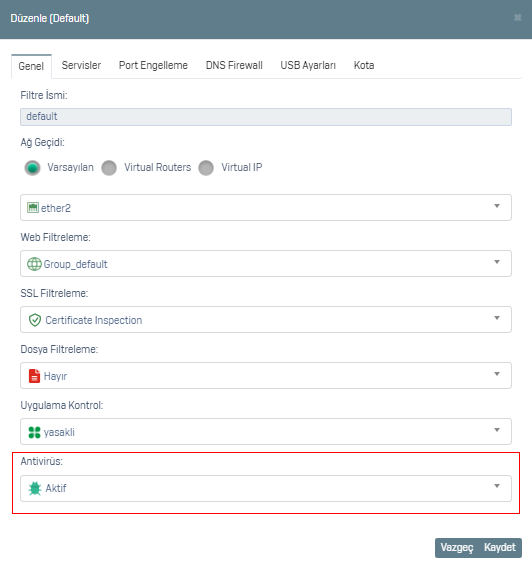Close the Düzenle dialog with X
Viewport: 532px width, 567px height.
[518, 18]
